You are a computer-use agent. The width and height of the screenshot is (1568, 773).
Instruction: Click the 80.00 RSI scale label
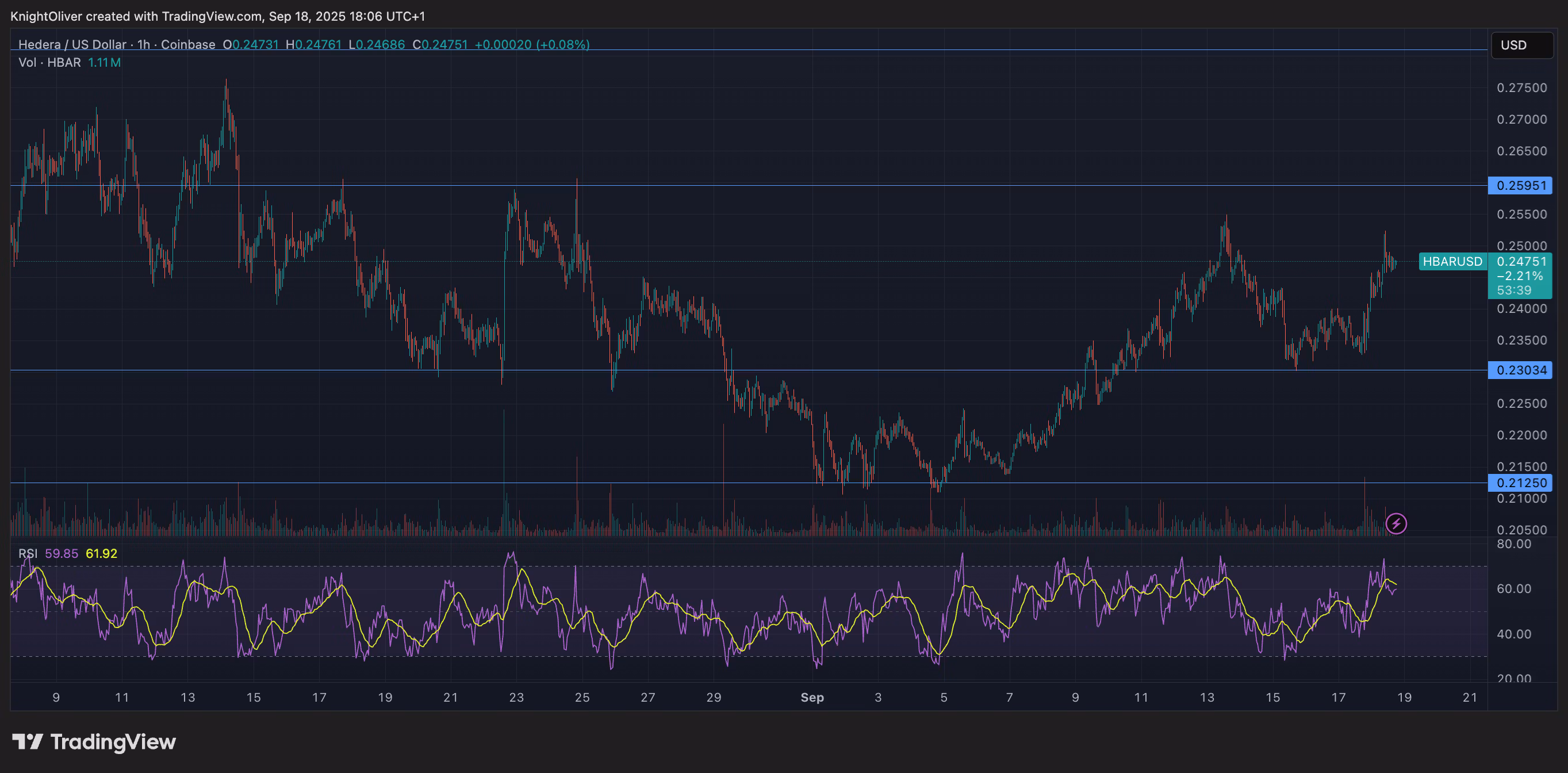1513,544
